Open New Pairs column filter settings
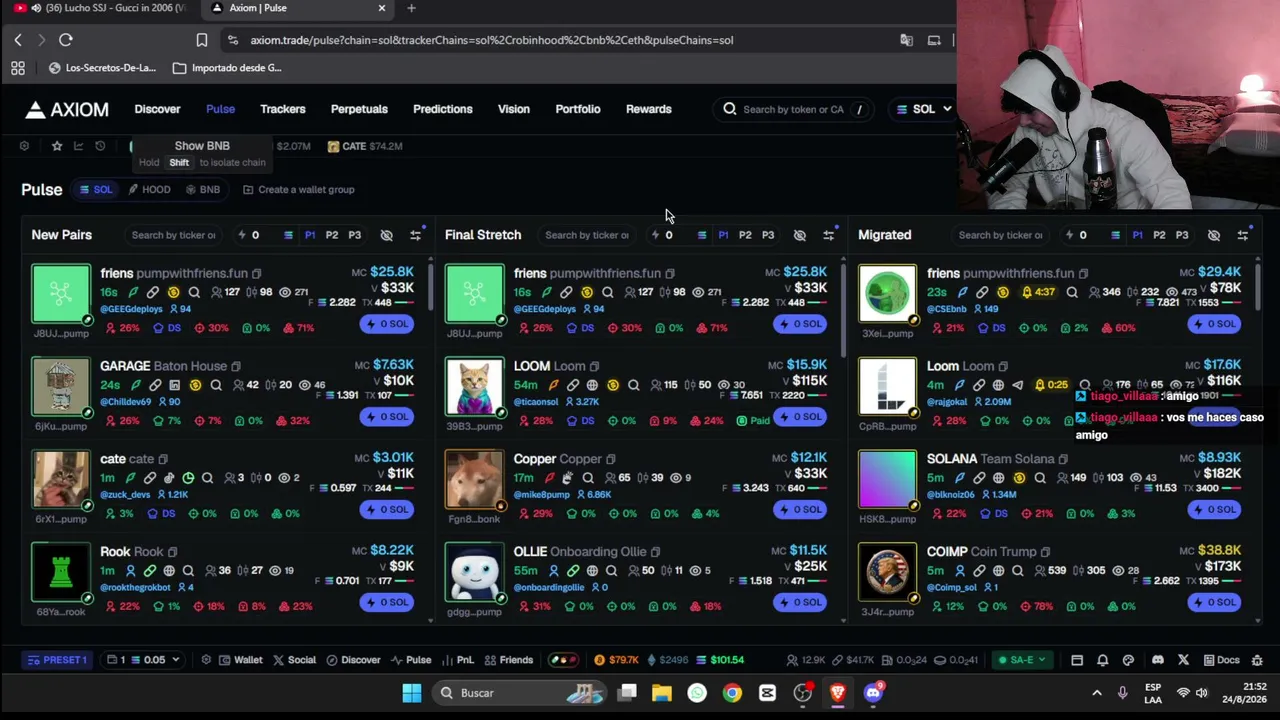Viewport: 1280px width, 720px height. (415, 235)
